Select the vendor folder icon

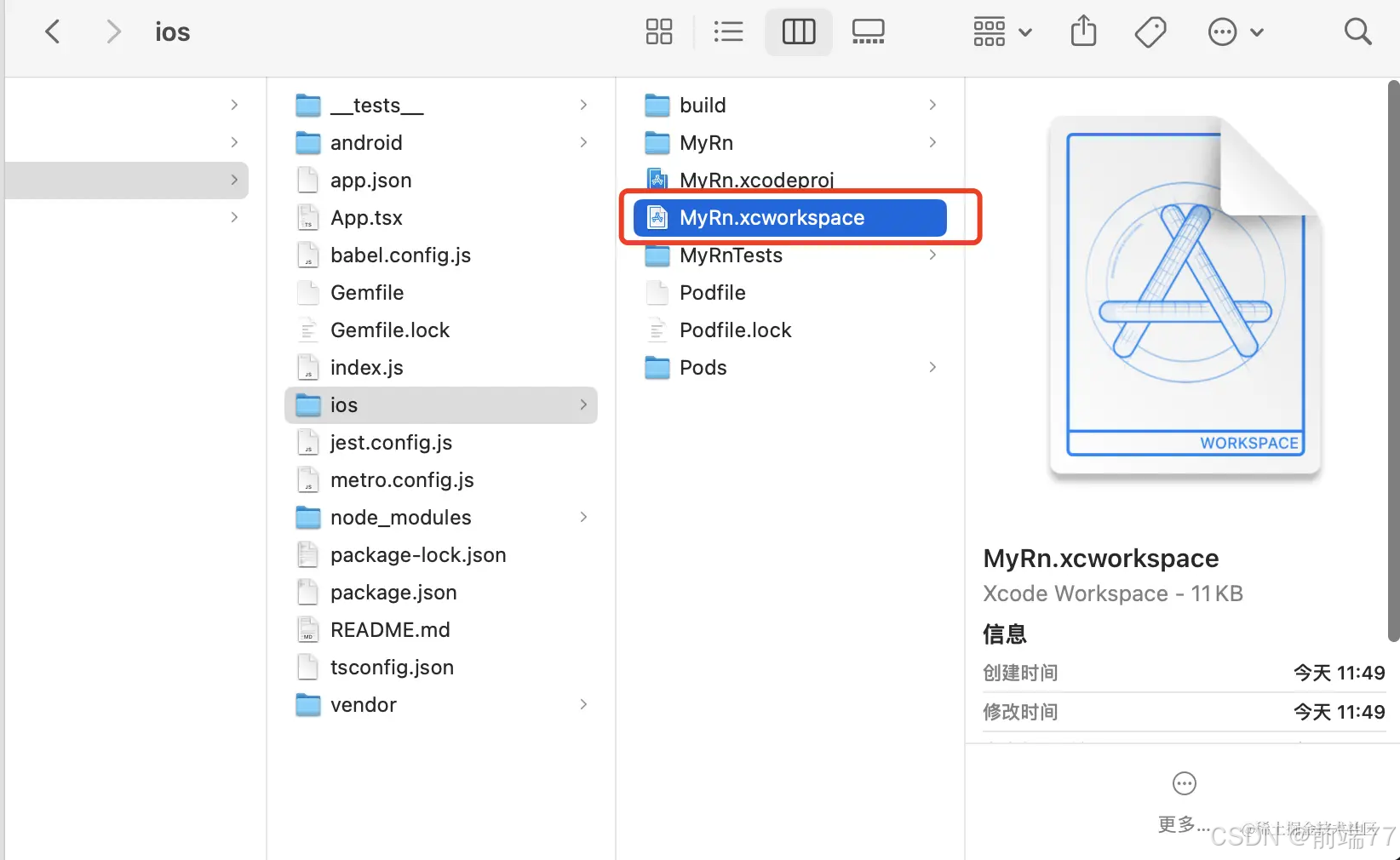[x=308, y=705]
